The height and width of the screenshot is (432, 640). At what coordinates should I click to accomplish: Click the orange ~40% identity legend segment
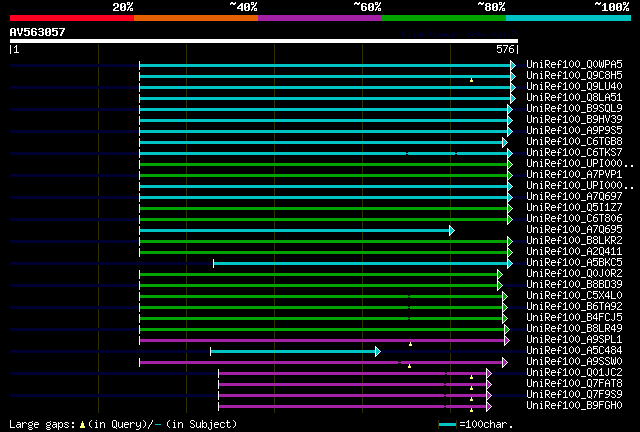pyautogui.click(x=196, y=18)
